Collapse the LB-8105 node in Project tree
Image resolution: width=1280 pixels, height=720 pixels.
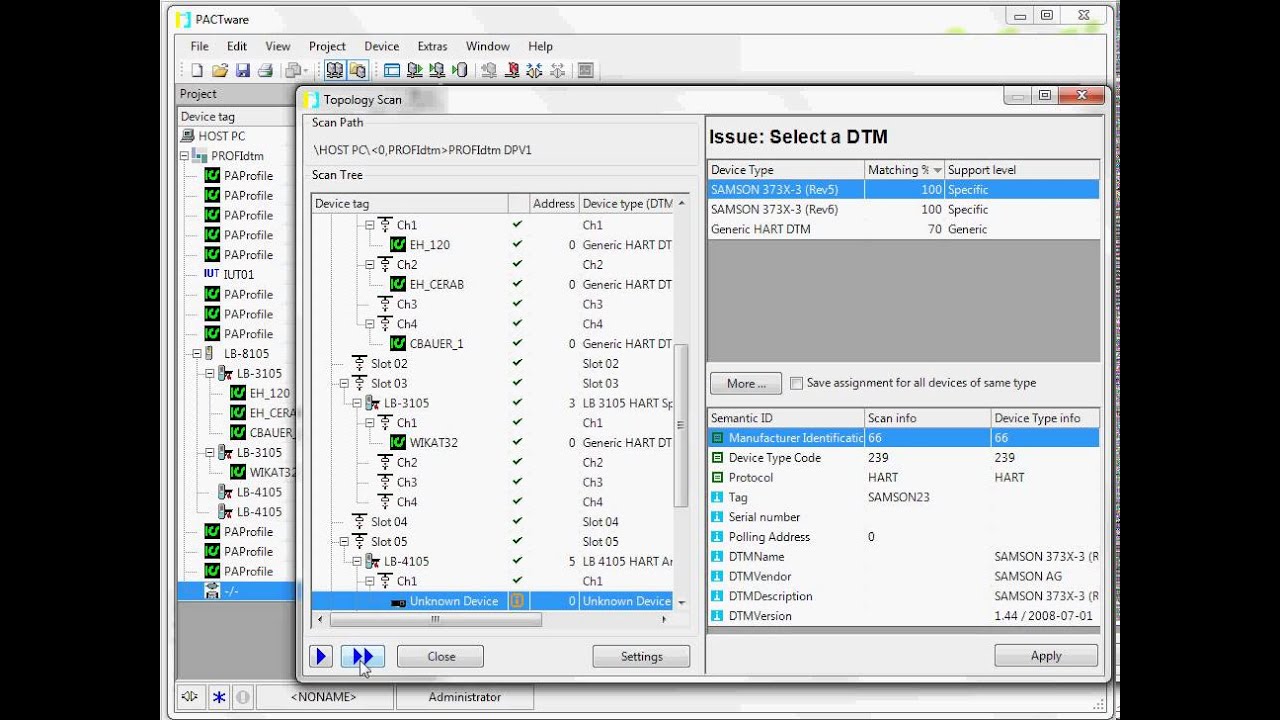pos(197,353)
